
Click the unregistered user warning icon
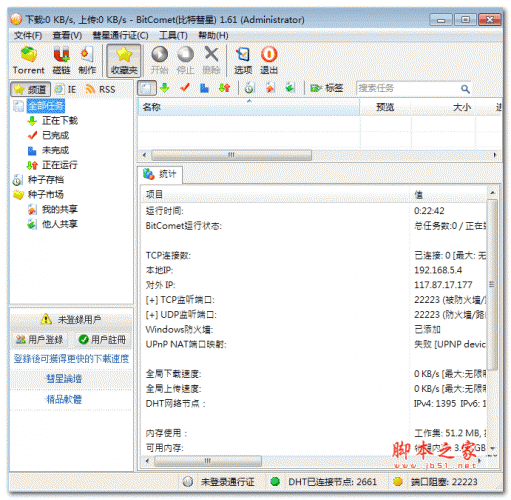click(x=46, y=319)
